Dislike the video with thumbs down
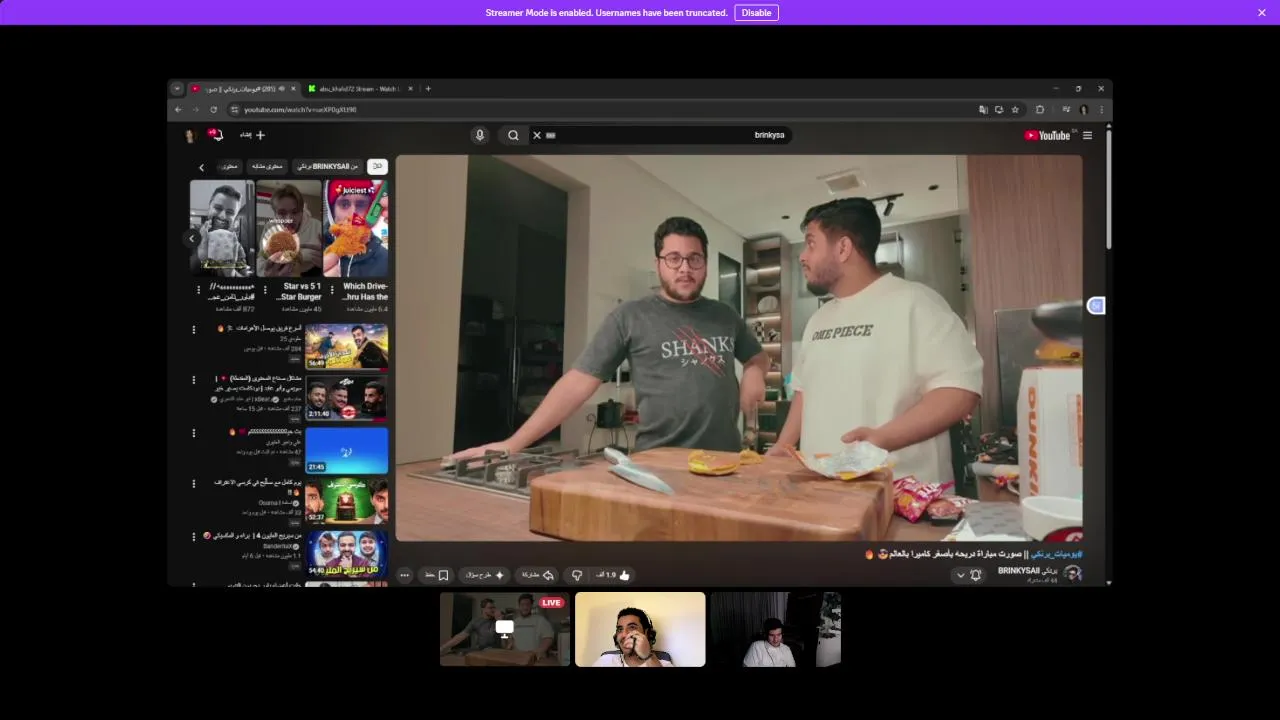1280x720 pixels. pyautogui.click(x=576, y=575)
